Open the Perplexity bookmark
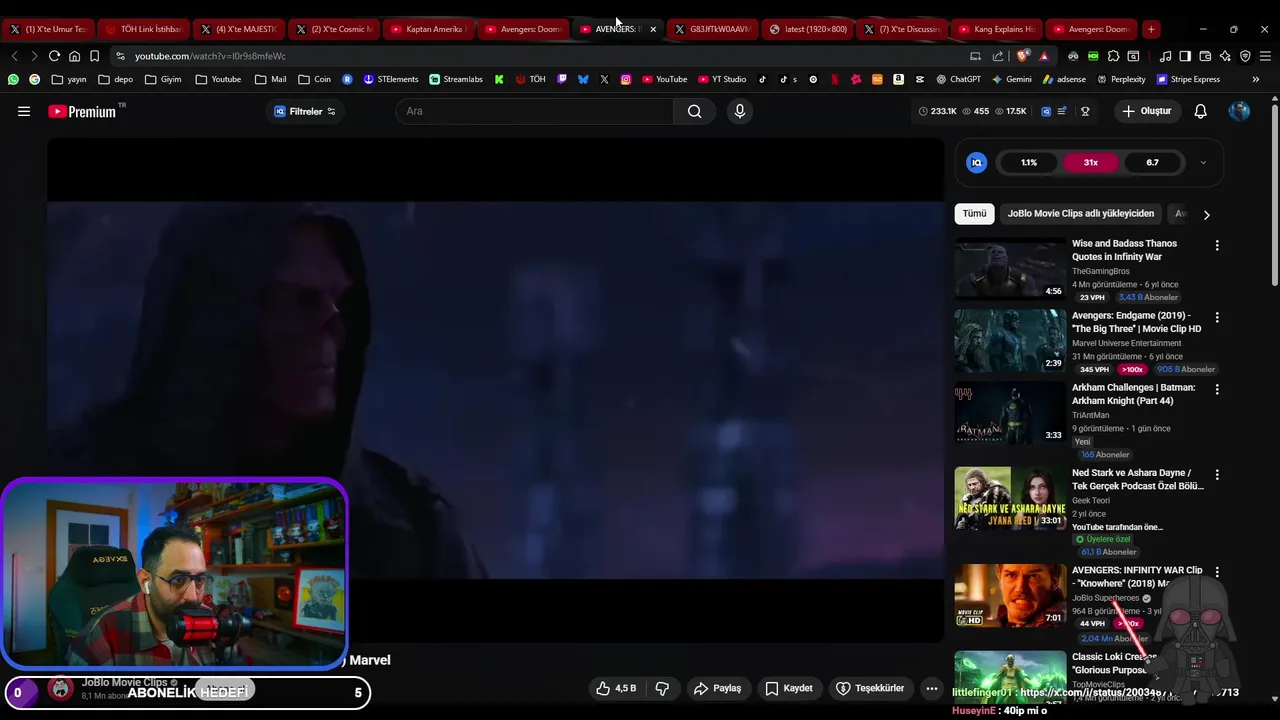 tap(1121, 79)
